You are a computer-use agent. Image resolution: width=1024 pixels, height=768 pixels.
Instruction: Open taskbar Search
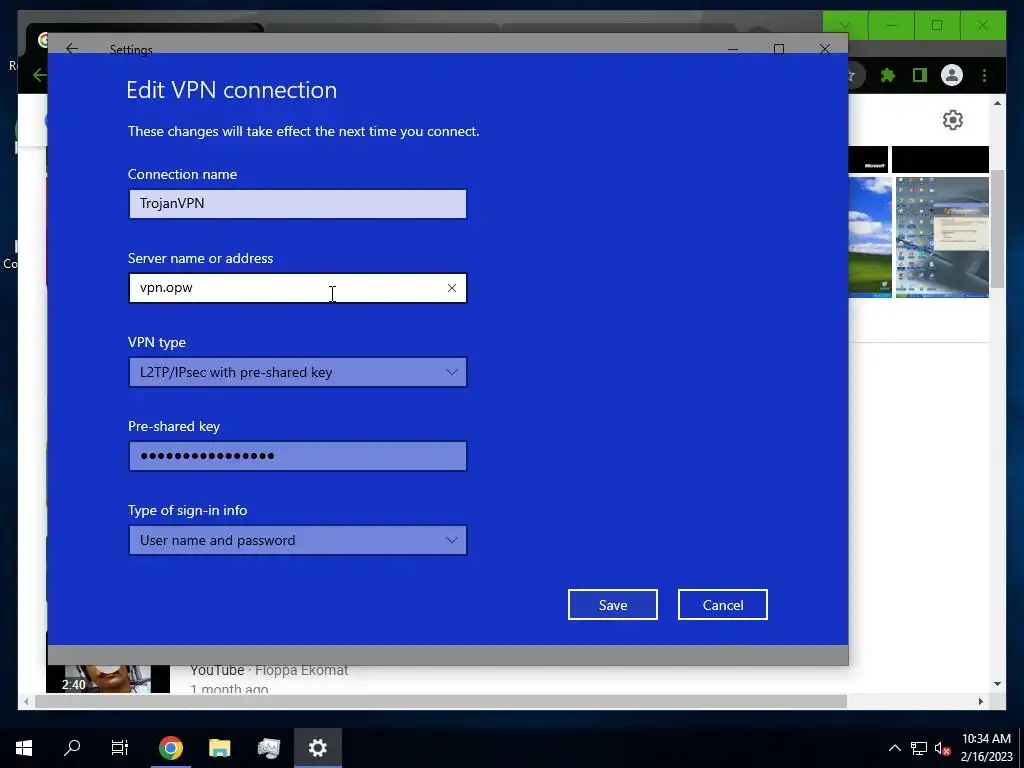(x=72, y=748)
